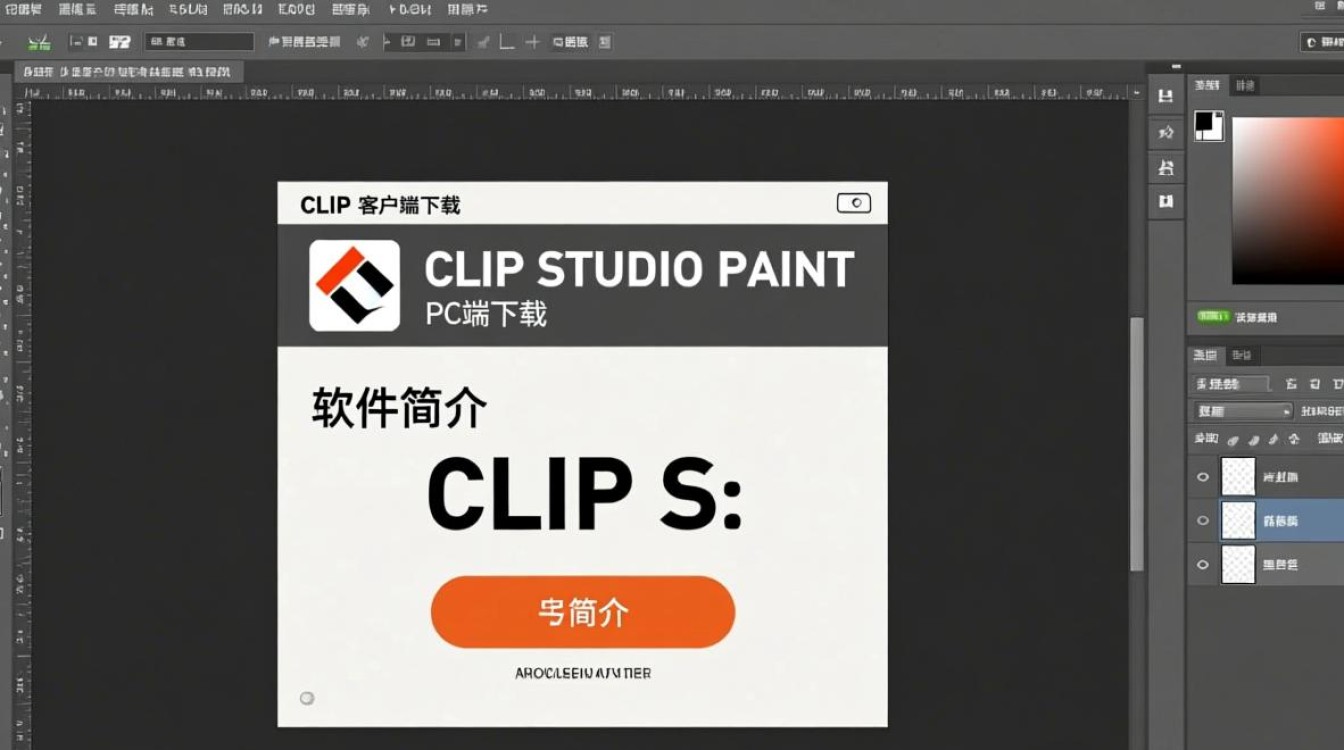Click the crosshair alignment icon in the top toolbar
Image resolution: width=1344 pixels, height=750 pixels.
[530, 42]
